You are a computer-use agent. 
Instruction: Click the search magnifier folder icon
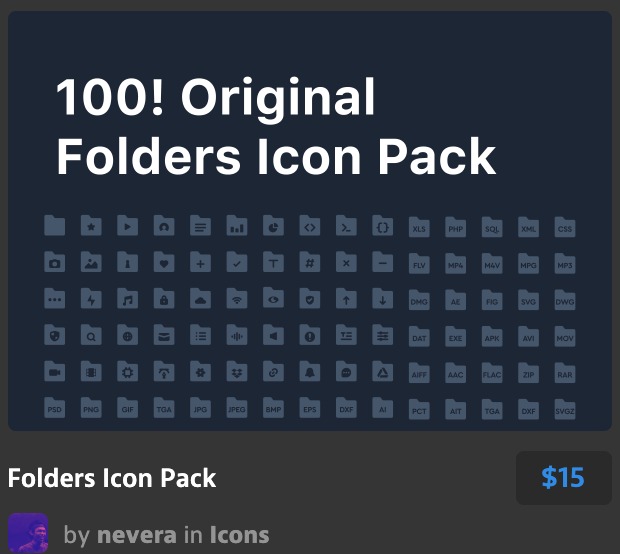coord(91,335)
